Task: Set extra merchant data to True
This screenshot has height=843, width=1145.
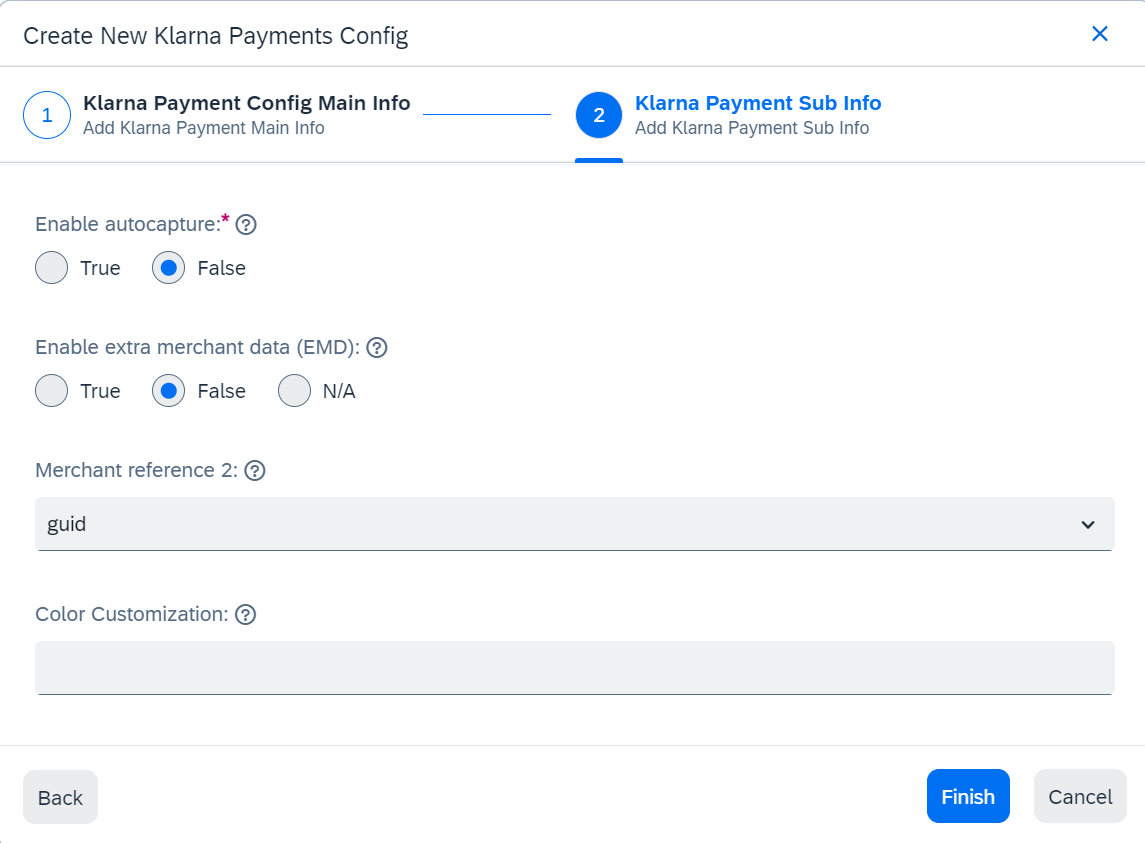Action: click(x=52, y=392)
